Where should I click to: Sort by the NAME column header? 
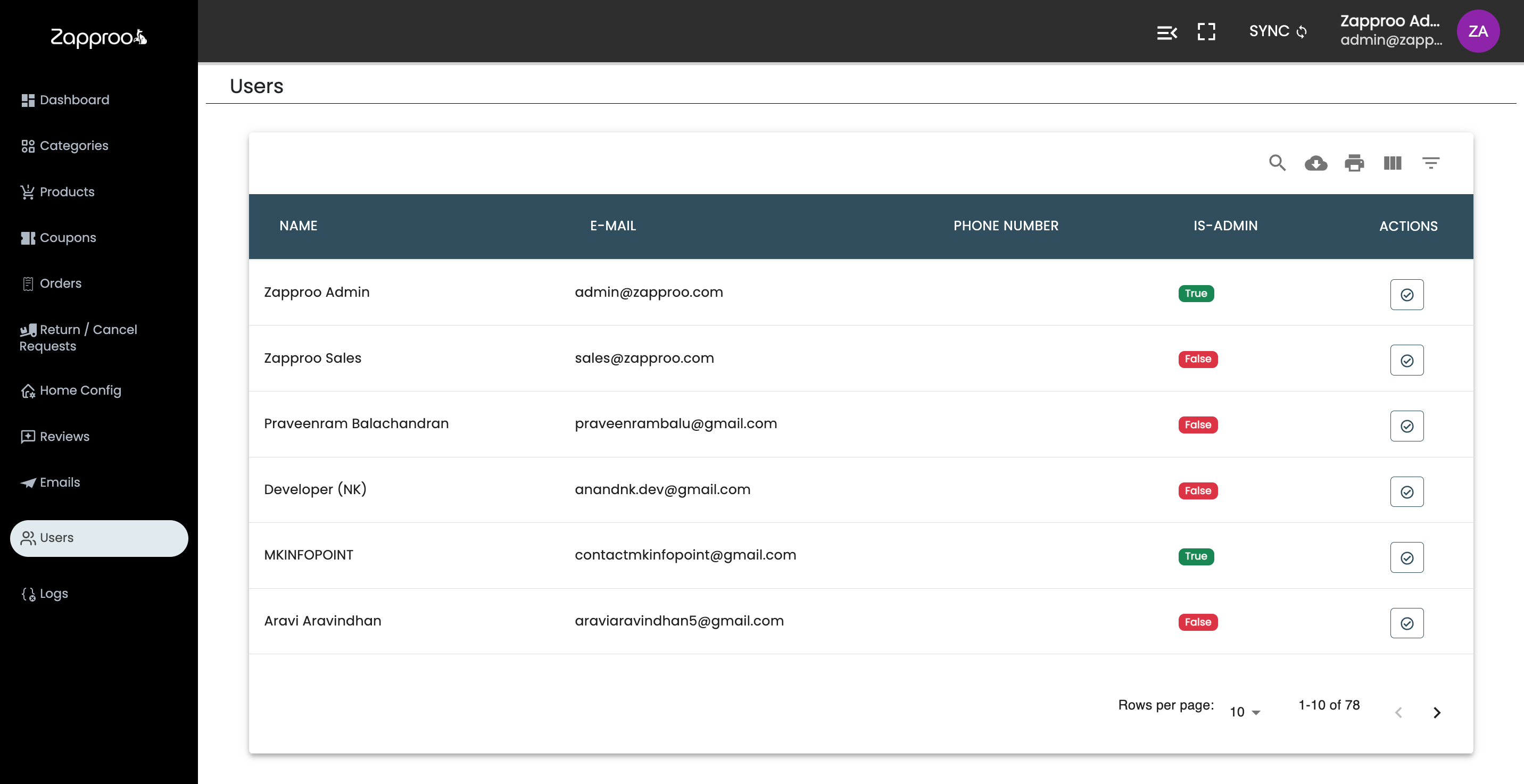tap(298, 226)
